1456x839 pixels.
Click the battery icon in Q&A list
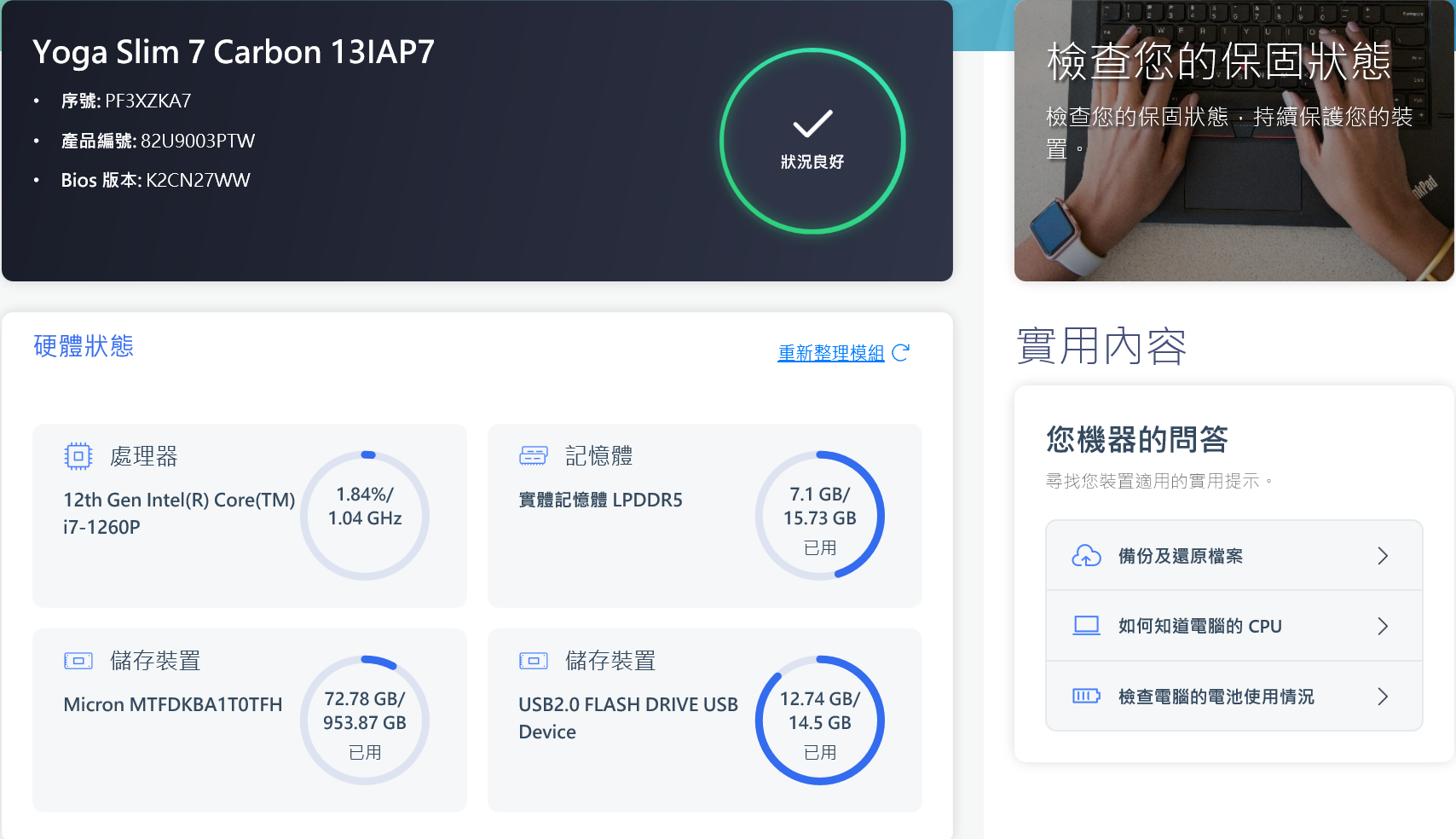tap(1086, 696)
